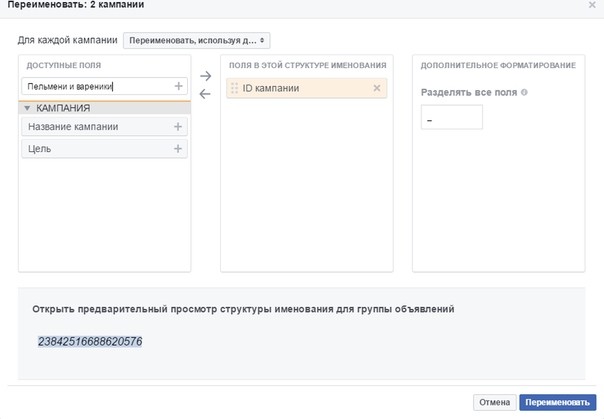Click Открыть предварительный просмотр heading text
This screenshot has height=419, width=604.
pos(243,309)
